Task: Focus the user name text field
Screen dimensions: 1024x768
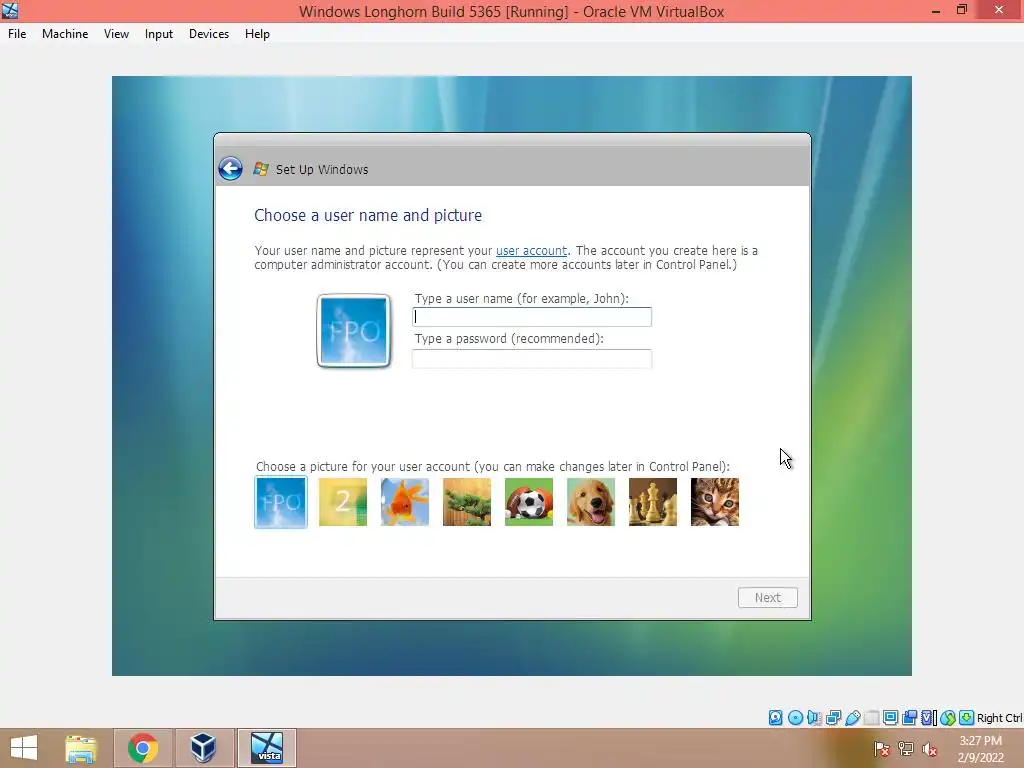Action: (532, 317)
